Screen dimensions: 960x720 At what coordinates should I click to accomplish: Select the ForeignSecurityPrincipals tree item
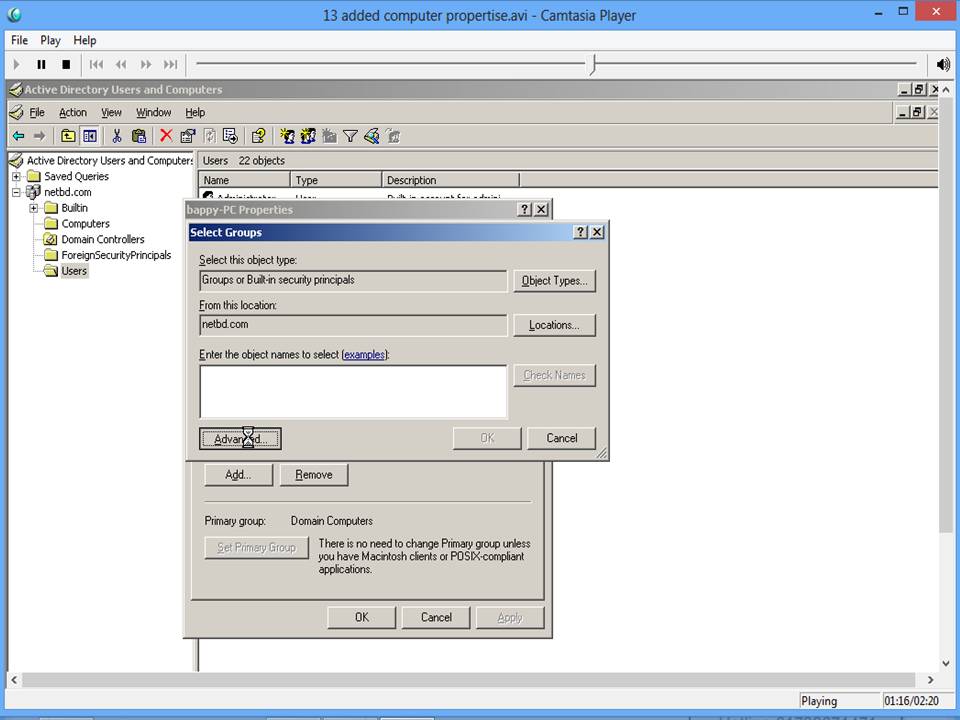116,255
